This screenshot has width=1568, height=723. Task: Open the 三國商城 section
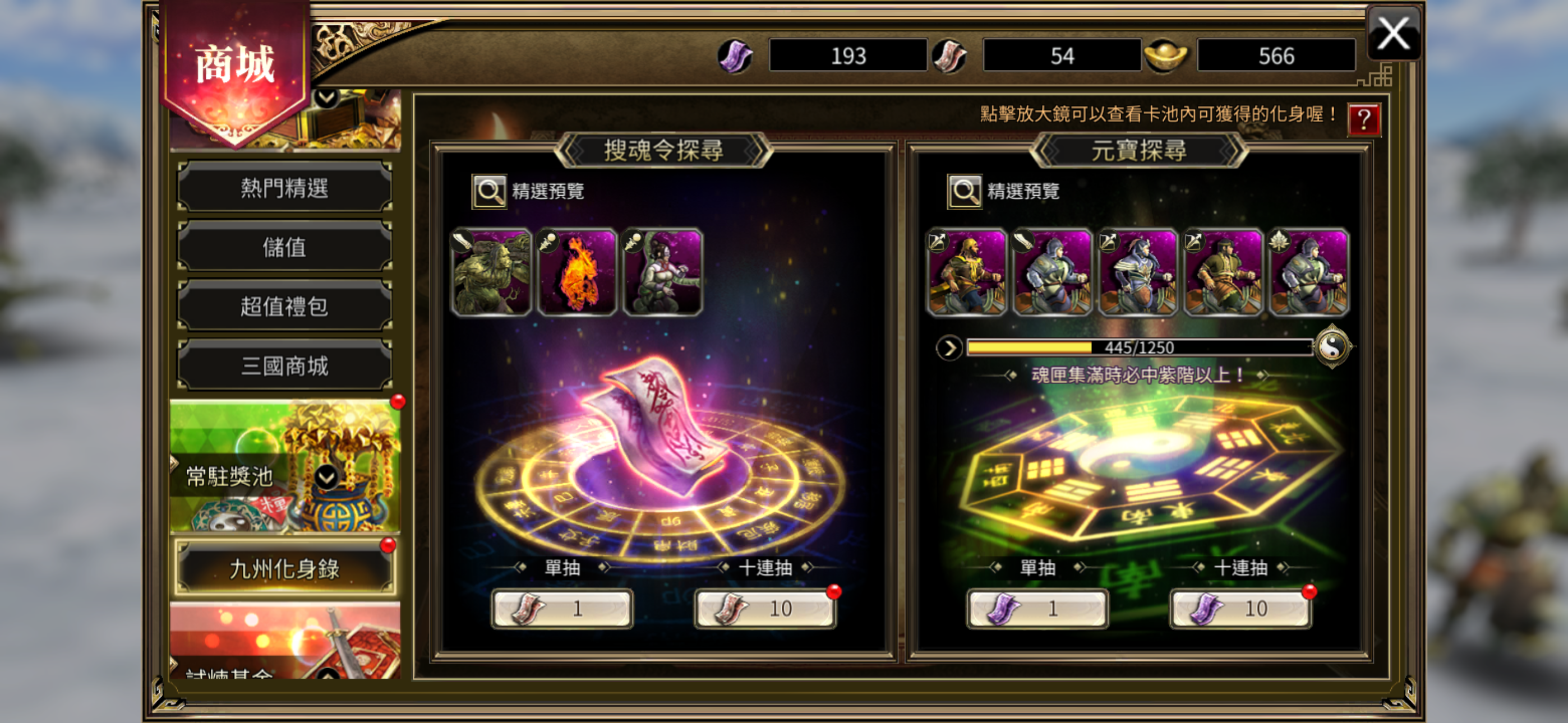click(284, 365)
